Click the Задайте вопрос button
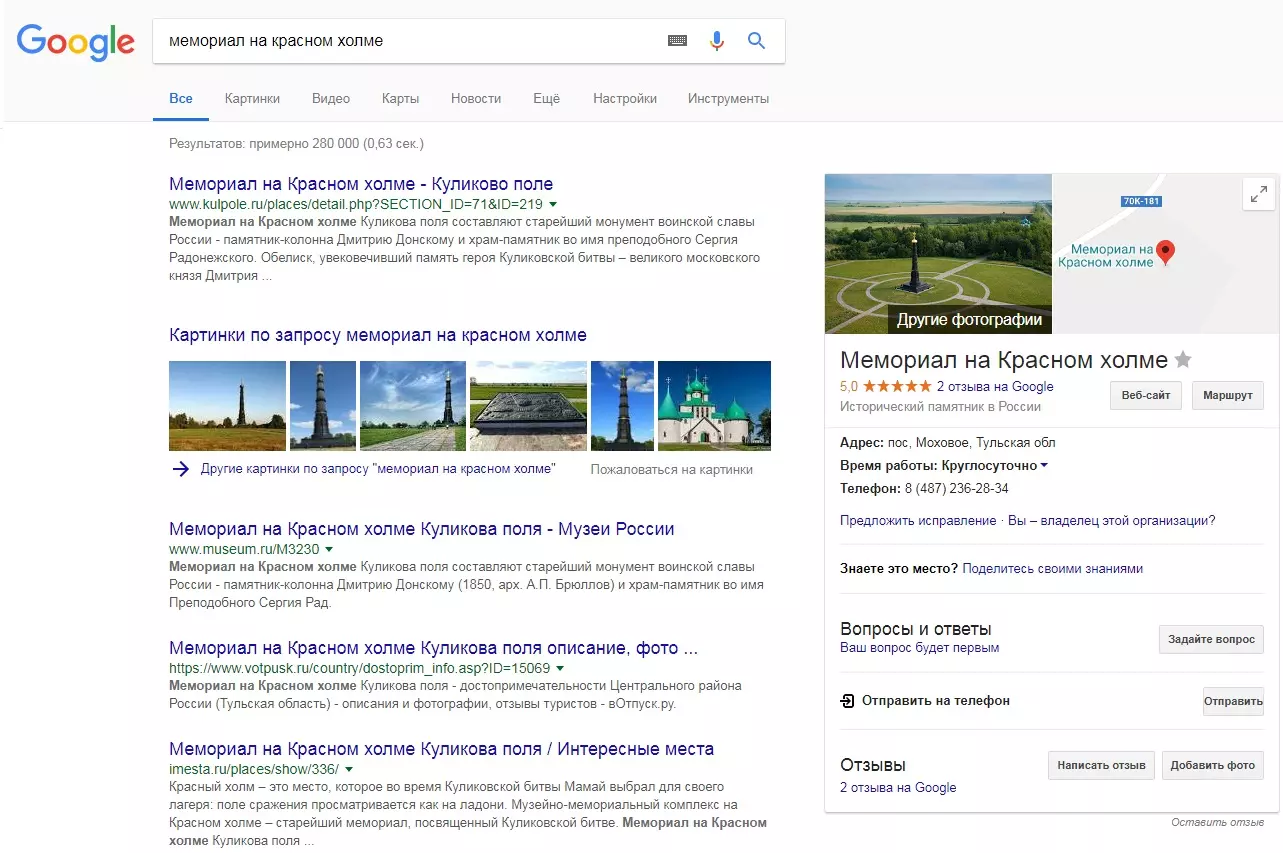 [x=1212, y=639]
